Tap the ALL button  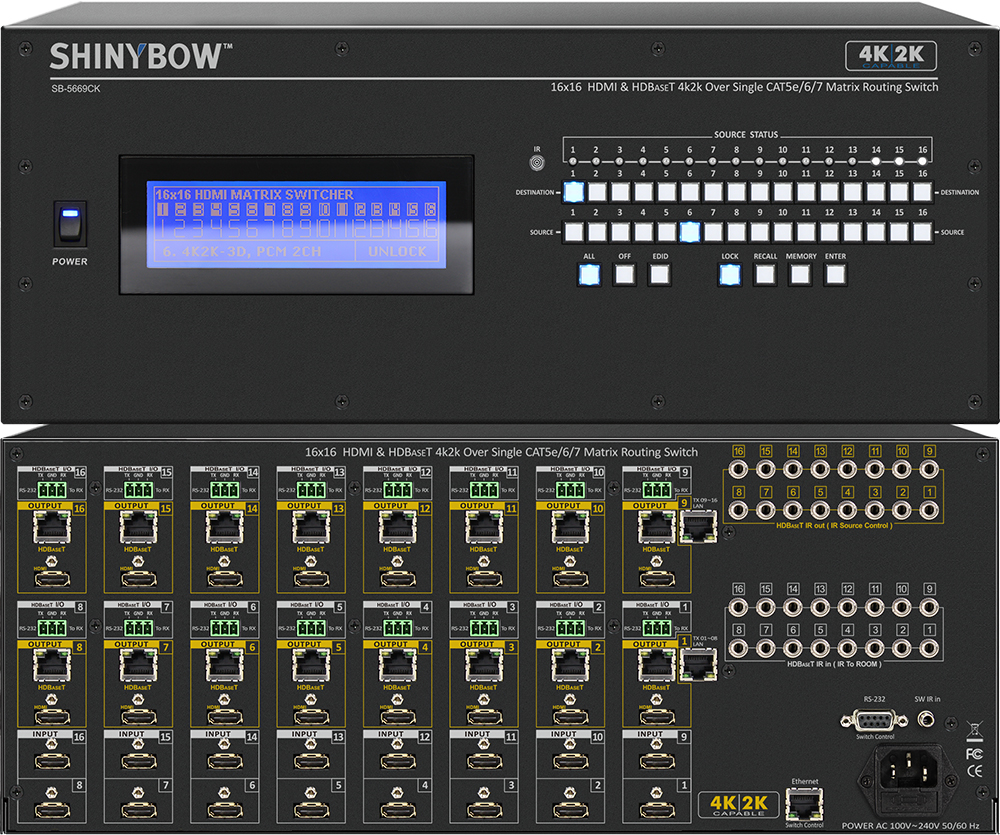[x=589, y=275]
